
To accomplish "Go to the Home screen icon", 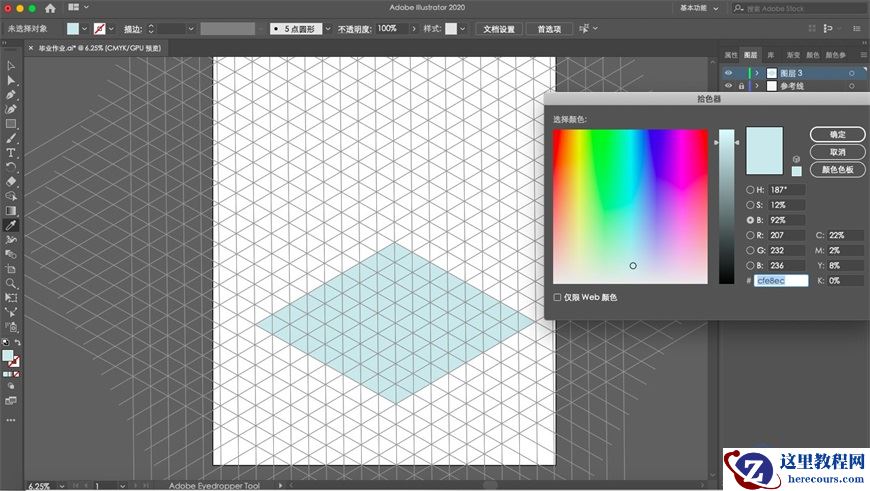I will point(50,8).
